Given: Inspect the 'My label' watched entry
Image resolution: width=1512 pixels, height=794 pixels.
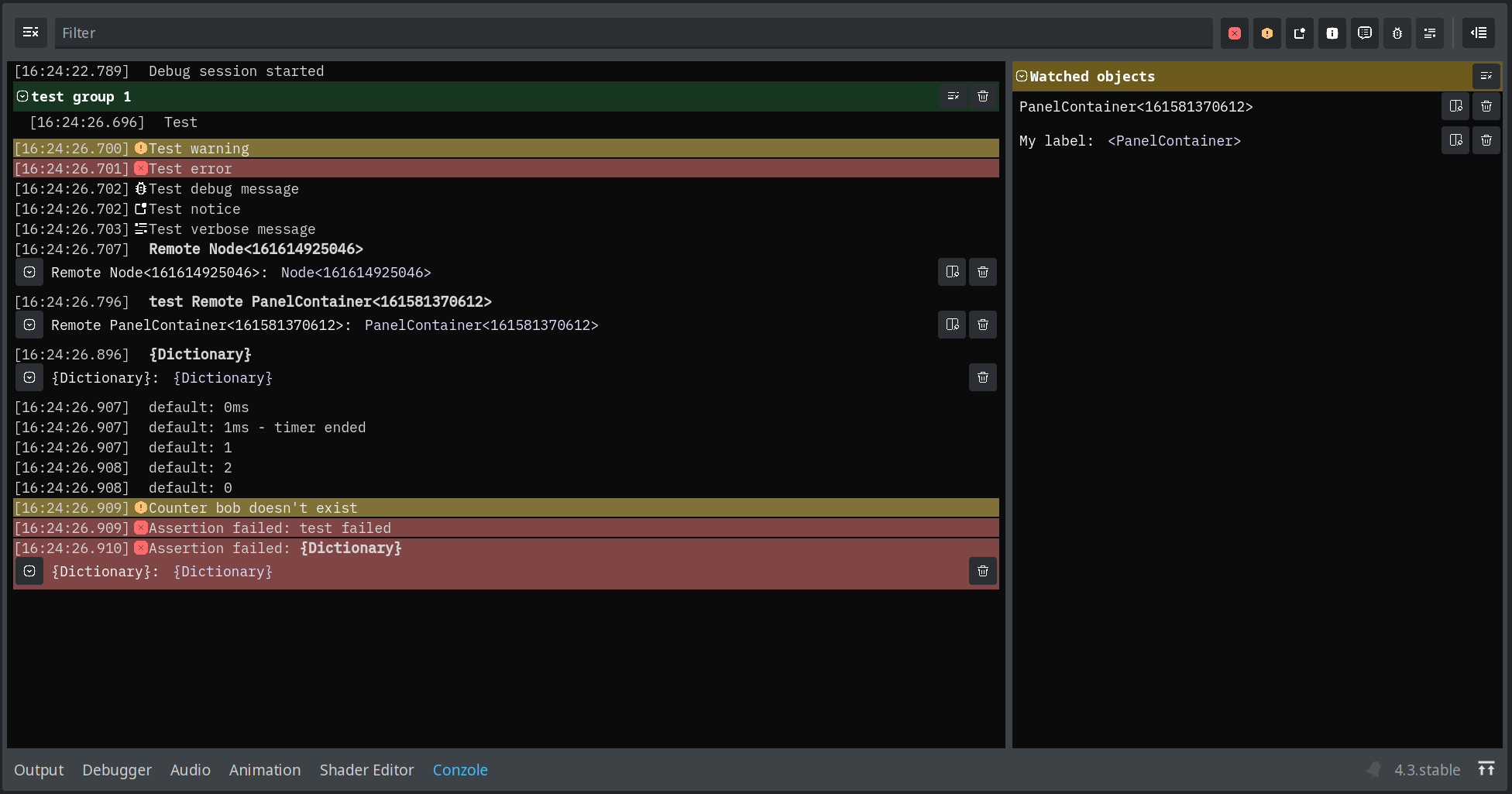Looking at the screenshot, I should (1455, 140).
